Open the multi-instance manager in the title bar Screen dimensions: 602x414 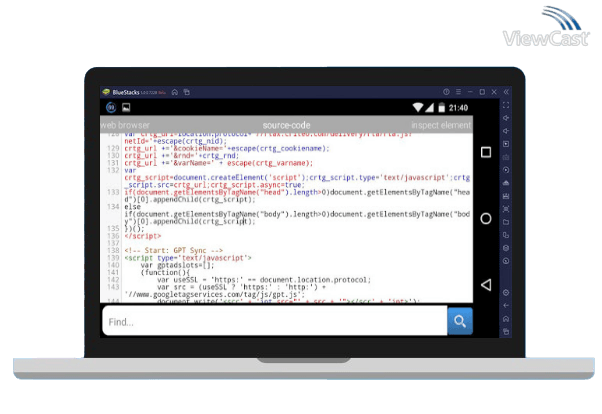tap(187, 92)
